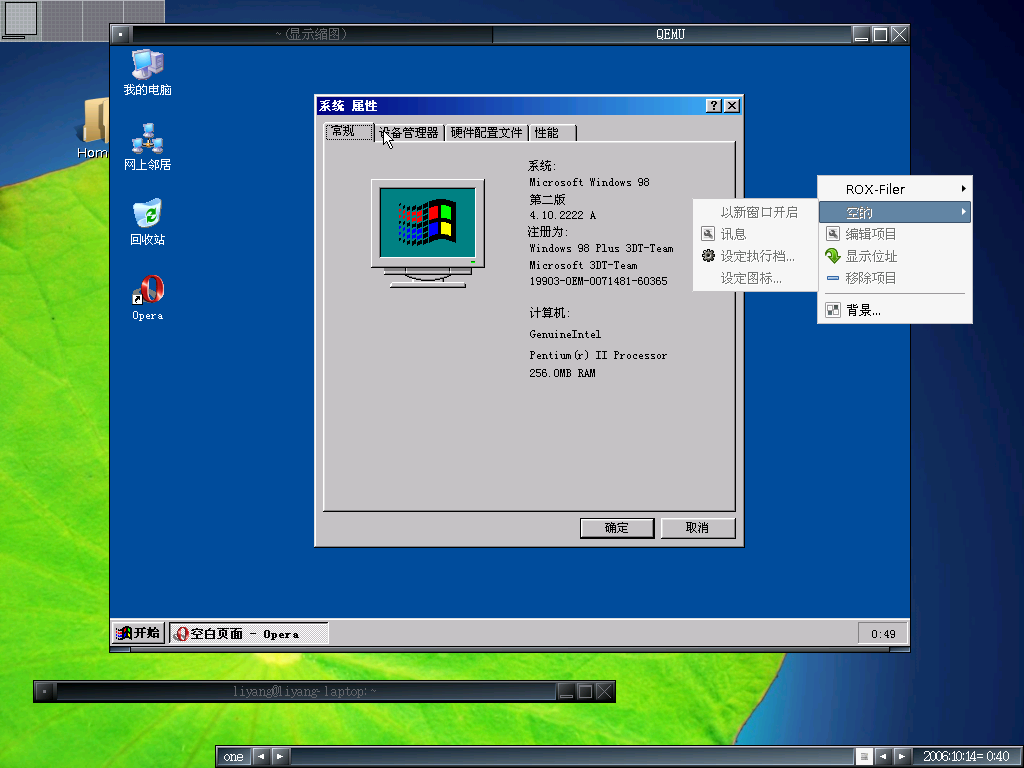Screen dimensions: 1024x768
Task: Activate the 空白页面 - Opera taskbar button
Action: (249, 633)
